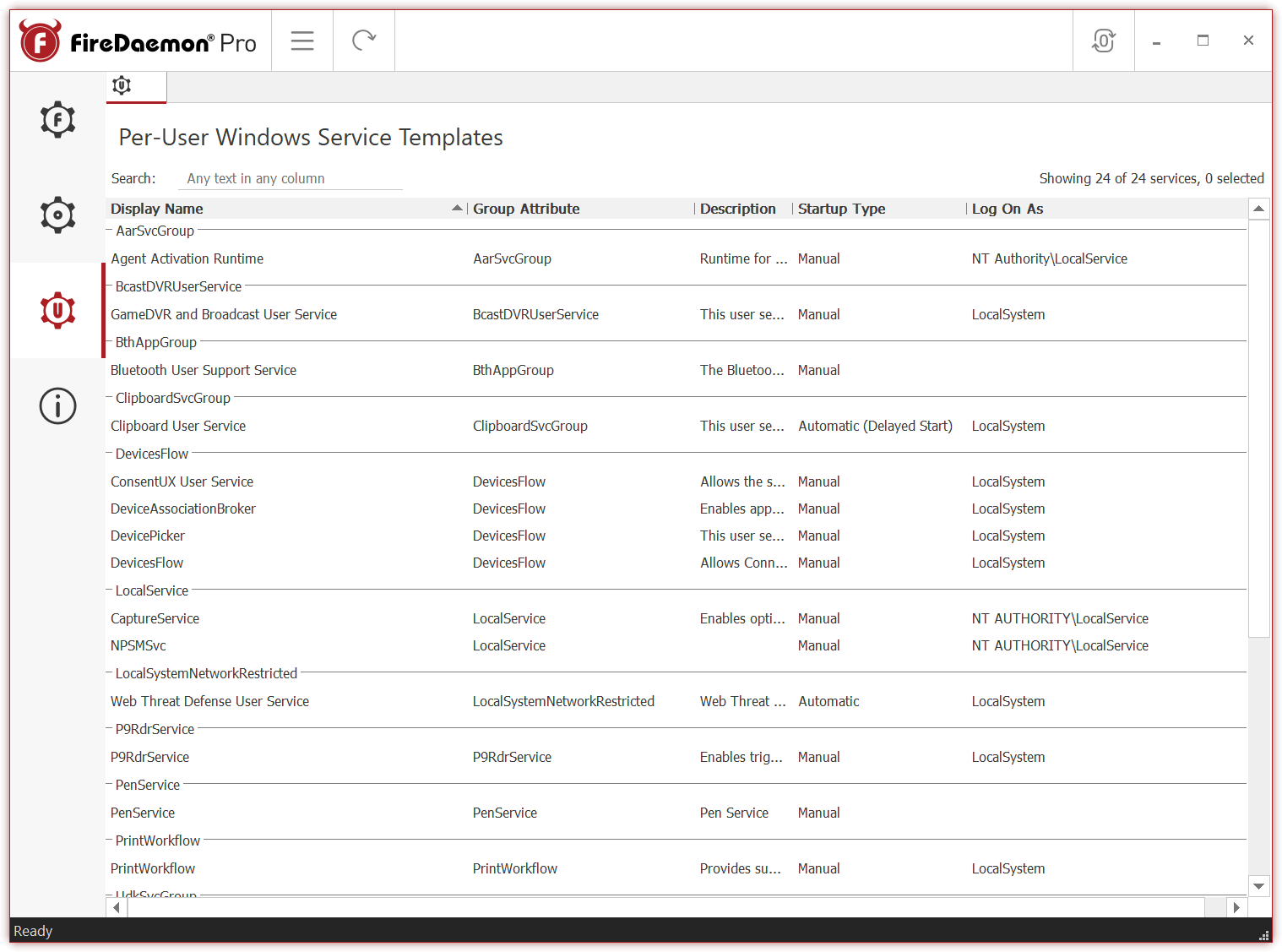
Task: Click the horizontal scroll left arrow
Action: pyautogui.click(x=117, y=907)
